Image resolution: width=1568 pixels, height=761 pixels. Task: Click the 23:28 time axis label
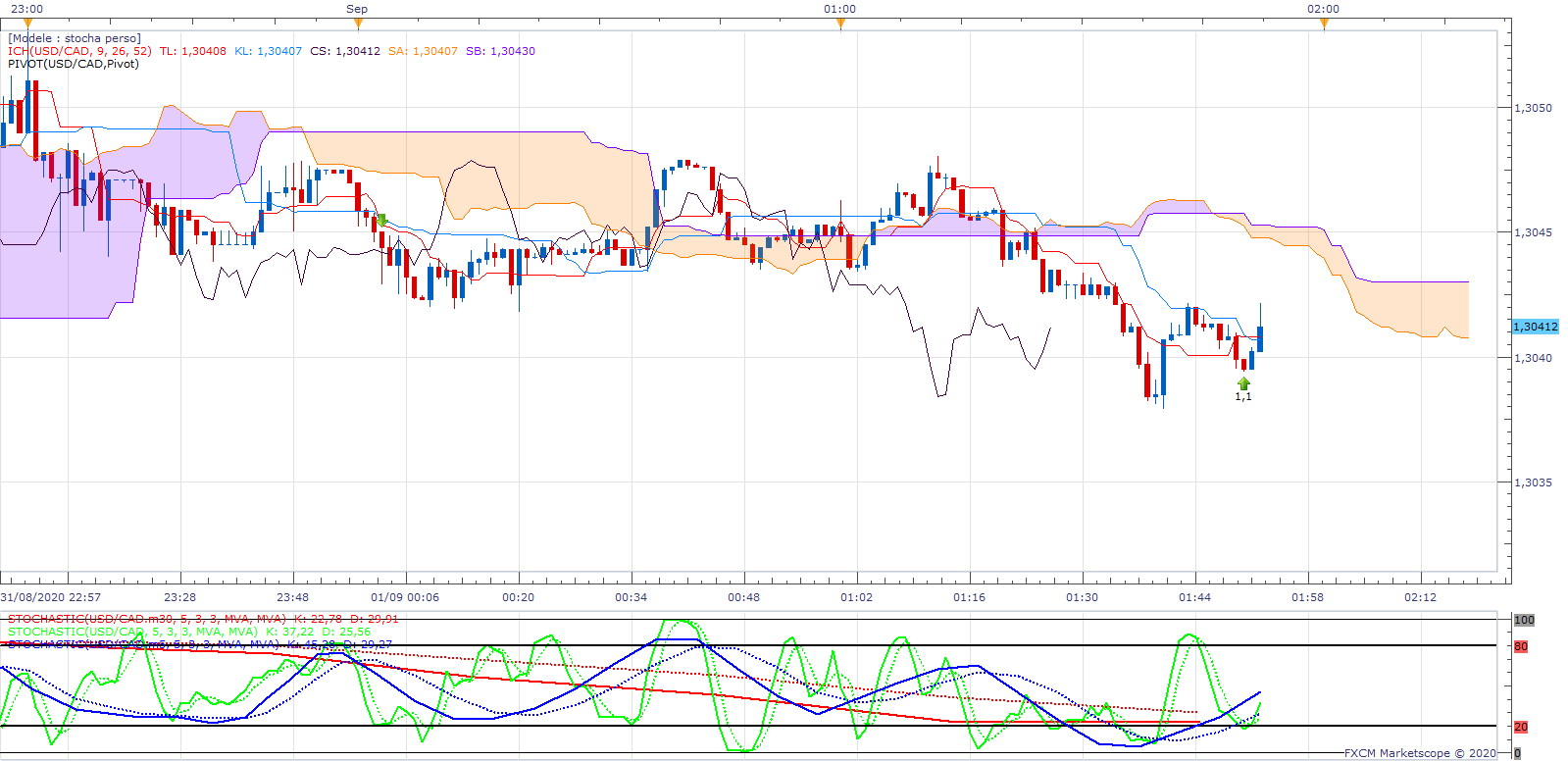click(x=179, y=597)
